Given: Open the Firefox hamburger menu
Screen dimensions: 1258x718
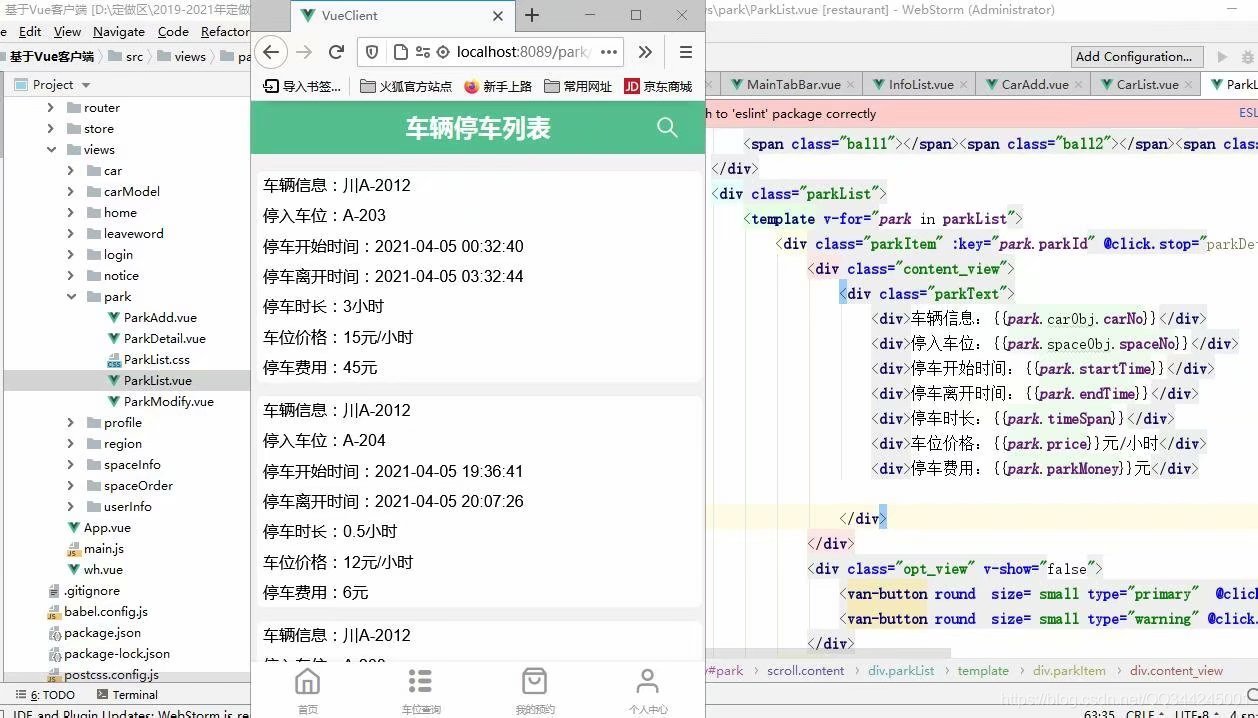Looking at the screenshot, I should point(685,52).
